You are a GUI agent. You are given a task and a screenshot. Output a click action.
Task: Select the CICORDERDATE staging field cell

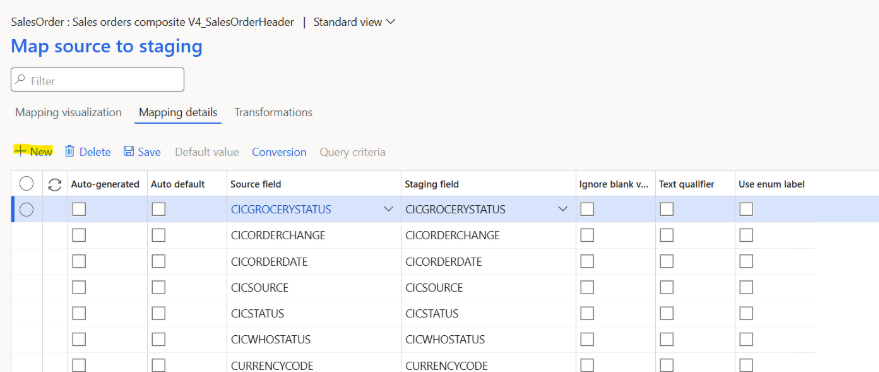[489, 262]
